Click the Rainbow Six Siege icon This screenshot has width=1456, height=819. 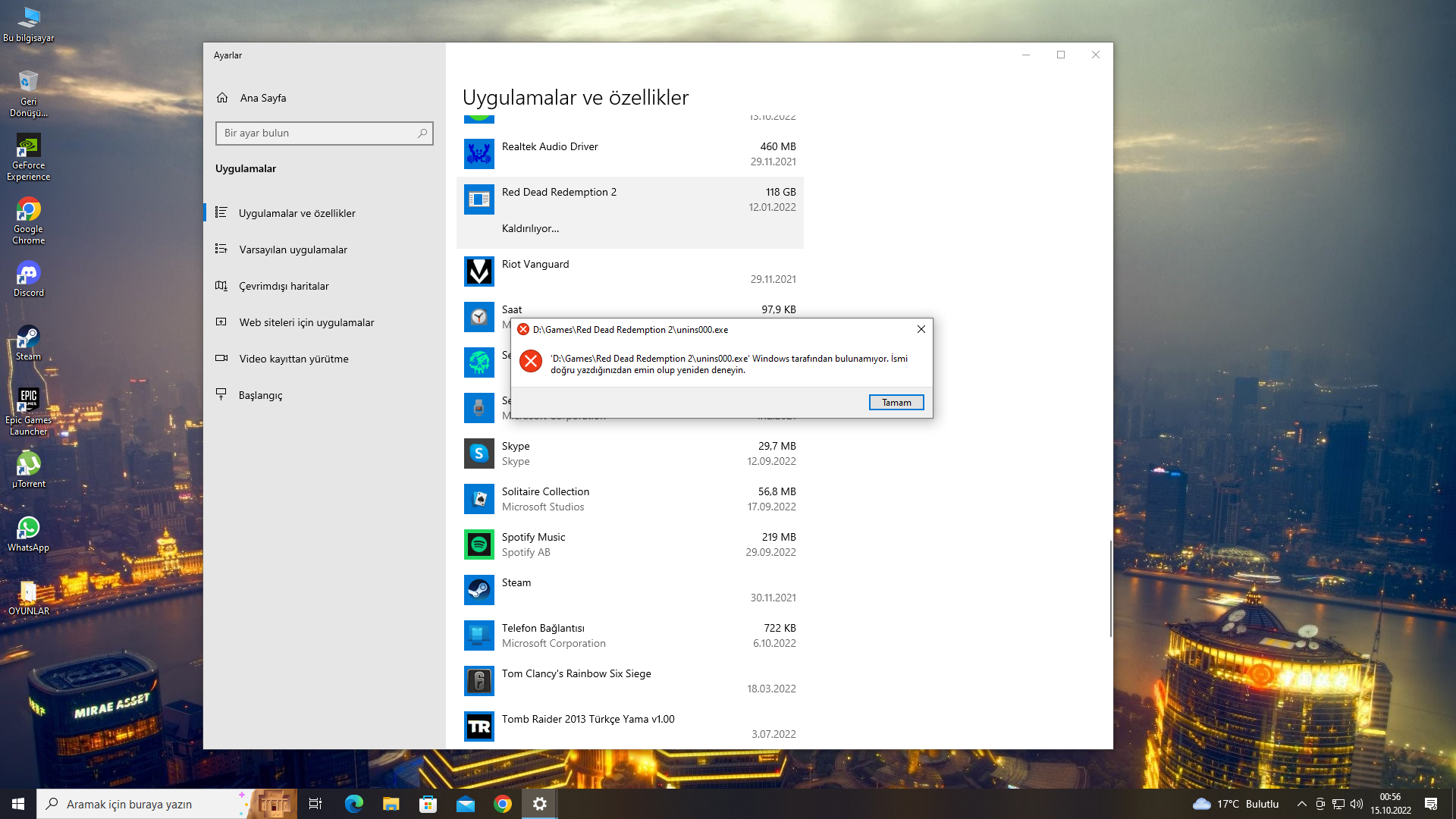pos(479,681)
